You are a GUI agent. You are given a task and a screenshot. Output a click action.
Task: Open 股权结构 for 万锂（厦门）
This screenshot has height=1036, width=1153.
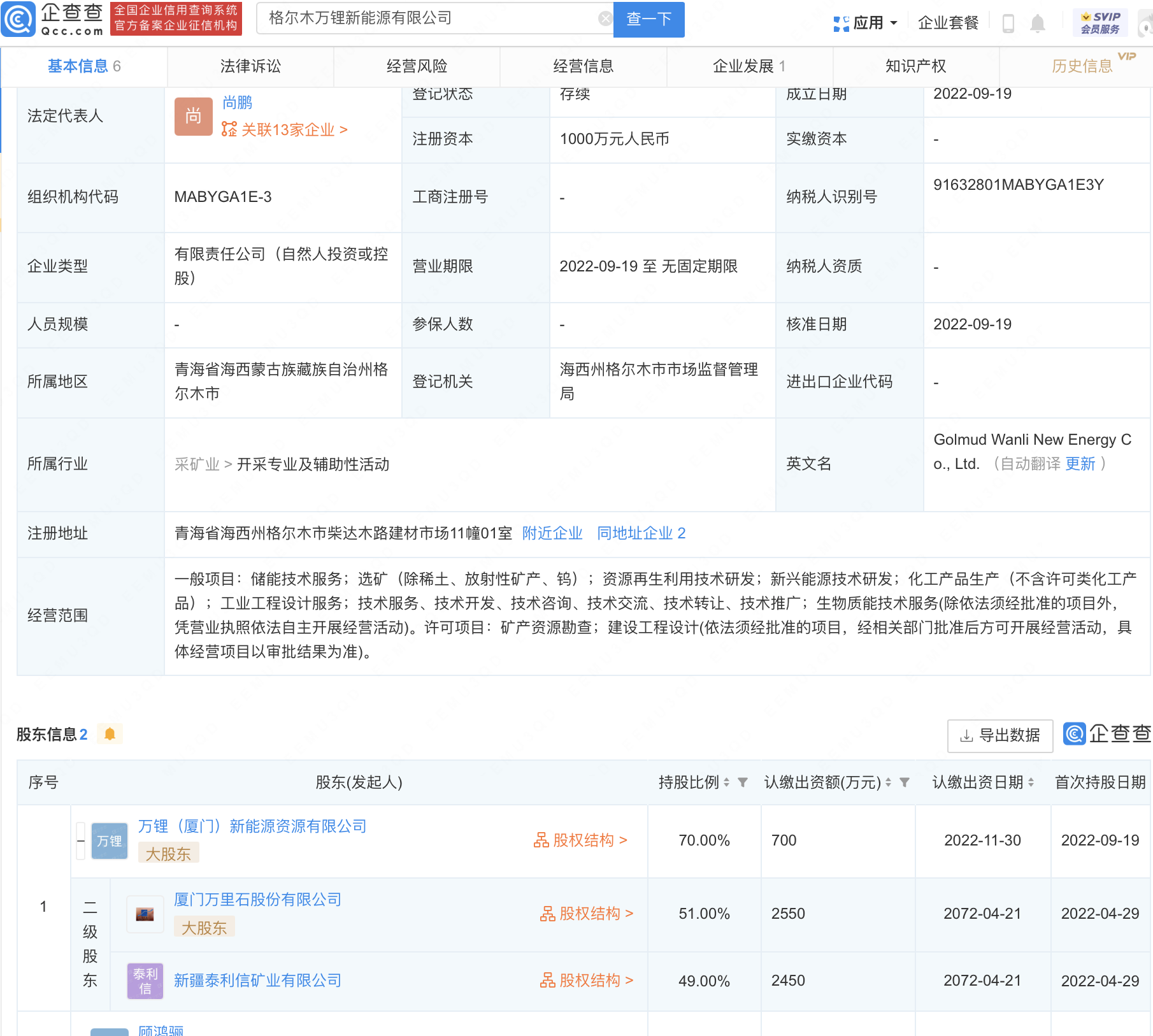tap(580, 840)
